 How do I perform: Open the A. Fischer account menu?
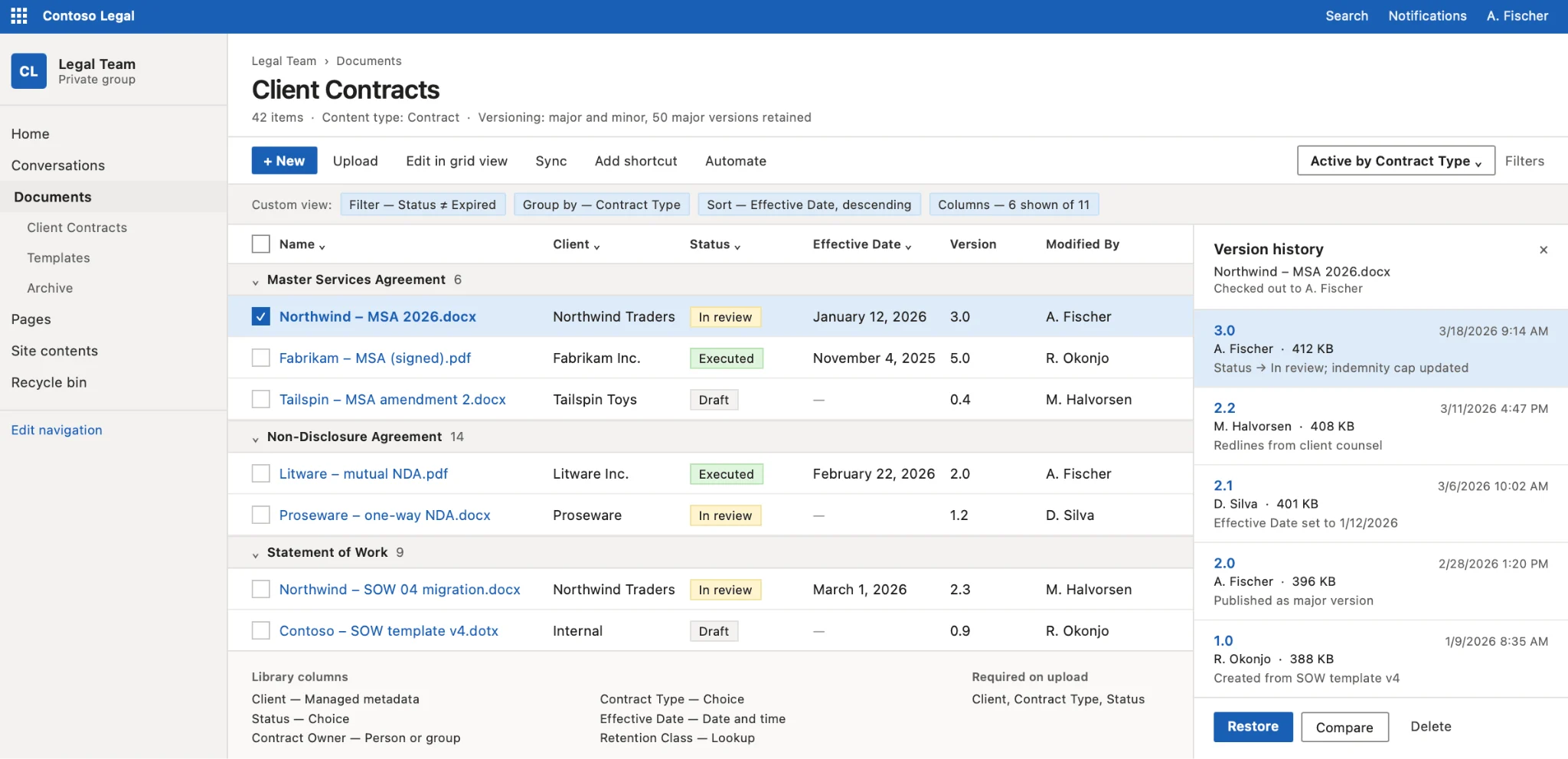(1517, 16)
